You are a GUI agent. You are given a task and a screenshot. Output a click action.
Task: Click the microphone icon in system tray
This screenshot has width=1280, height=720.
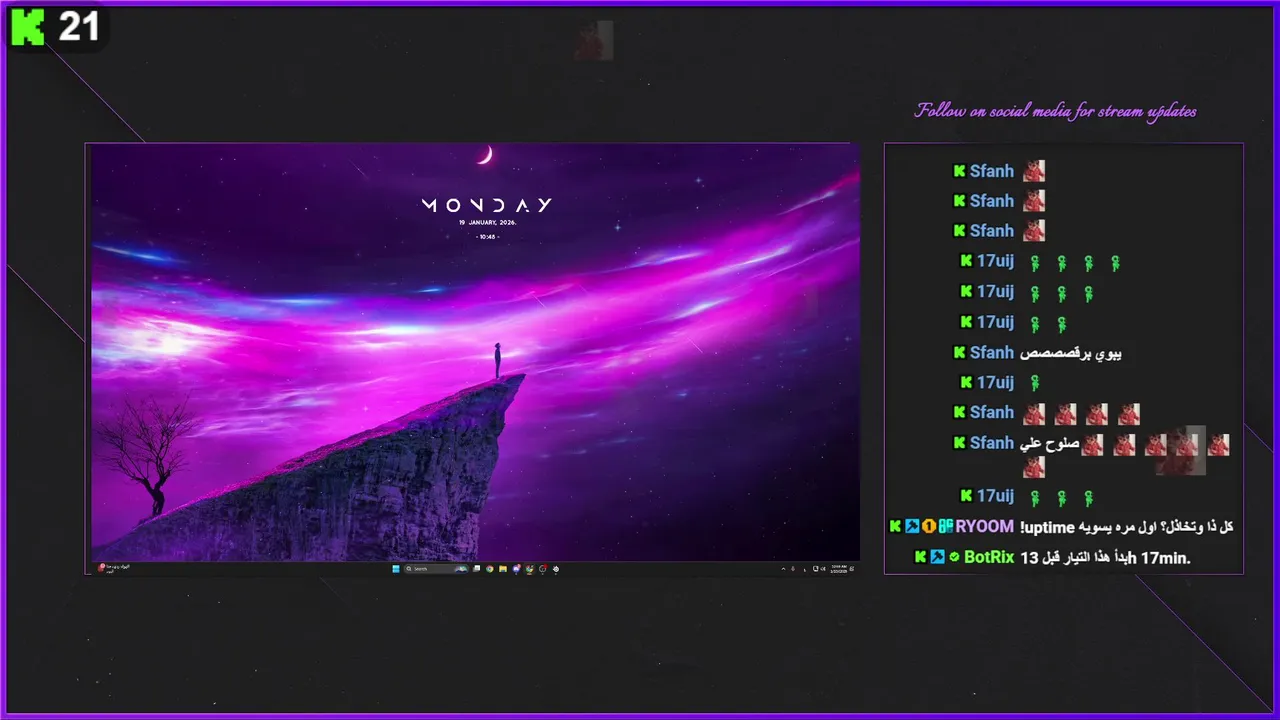click(793, 569)
